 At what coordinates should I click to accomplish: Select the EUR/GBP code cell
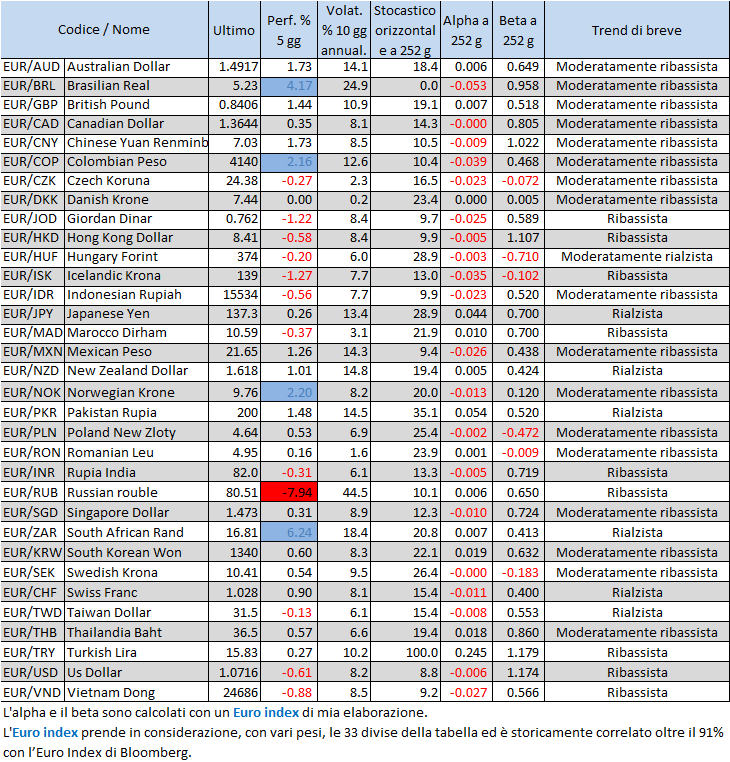[33, 105]
